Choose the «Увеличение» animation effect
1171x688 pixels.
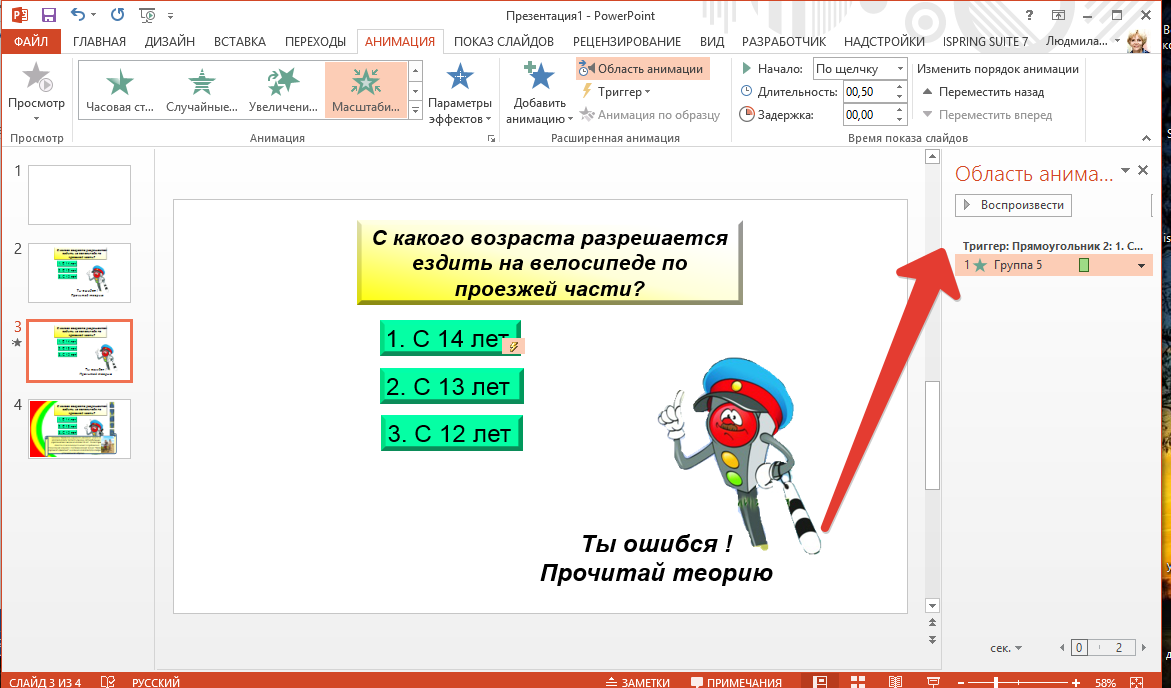point(283,88)
